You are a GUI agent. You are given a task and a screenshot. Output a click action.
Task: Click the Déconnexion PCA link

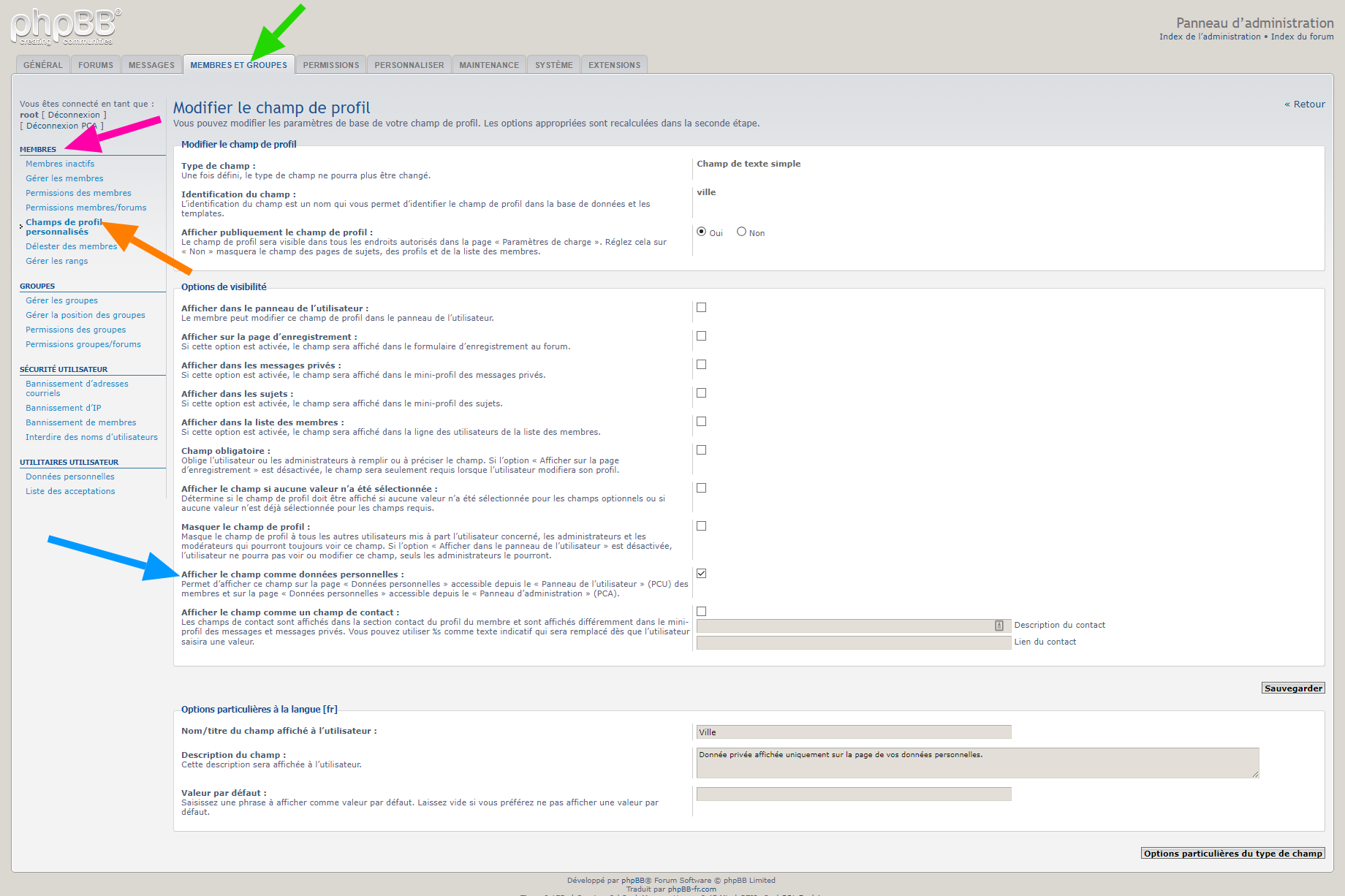61,126
